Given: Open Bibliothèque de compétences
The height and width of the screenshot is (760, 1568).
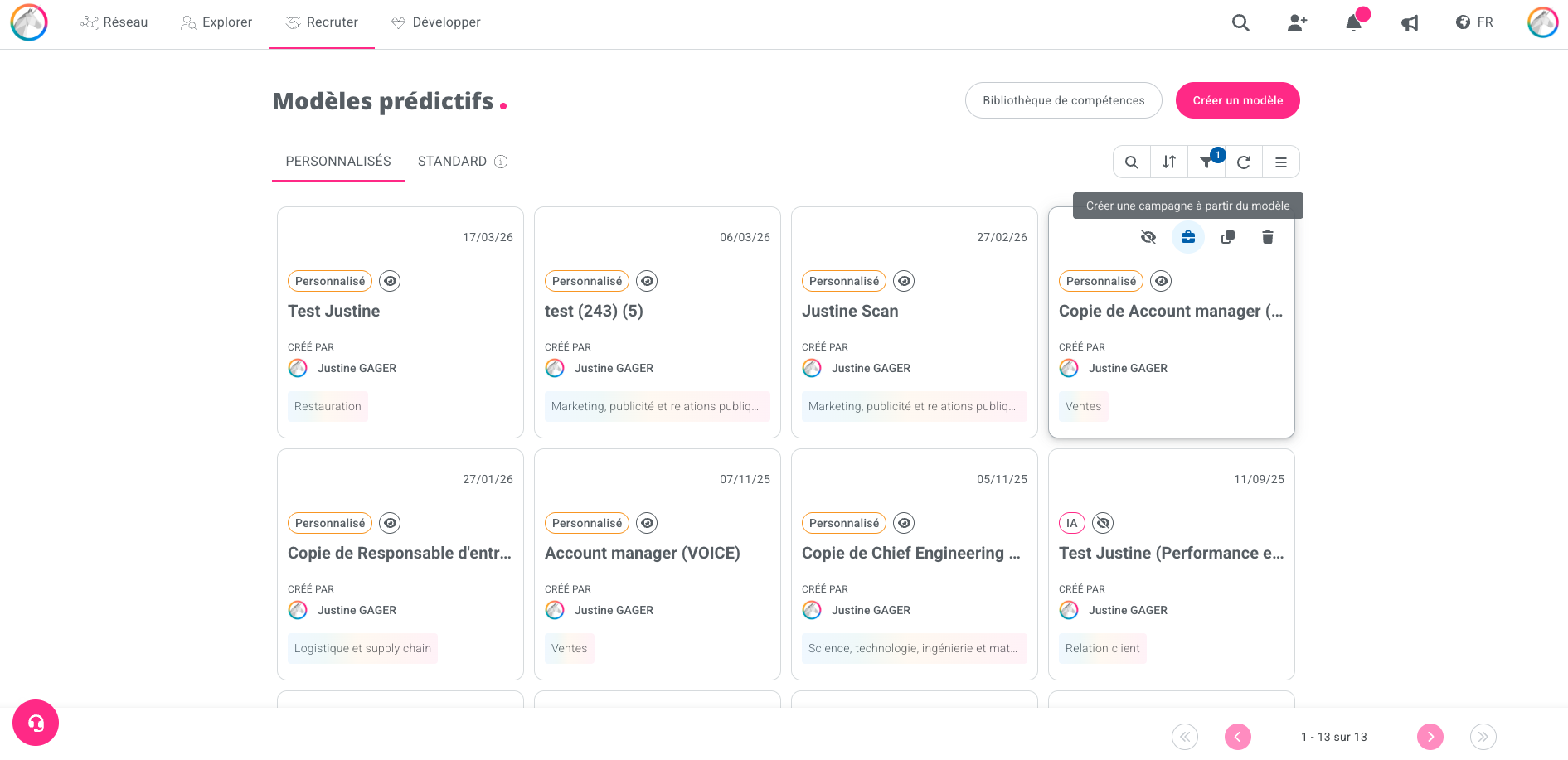Looking at the screenshot, I should 1063,100.
